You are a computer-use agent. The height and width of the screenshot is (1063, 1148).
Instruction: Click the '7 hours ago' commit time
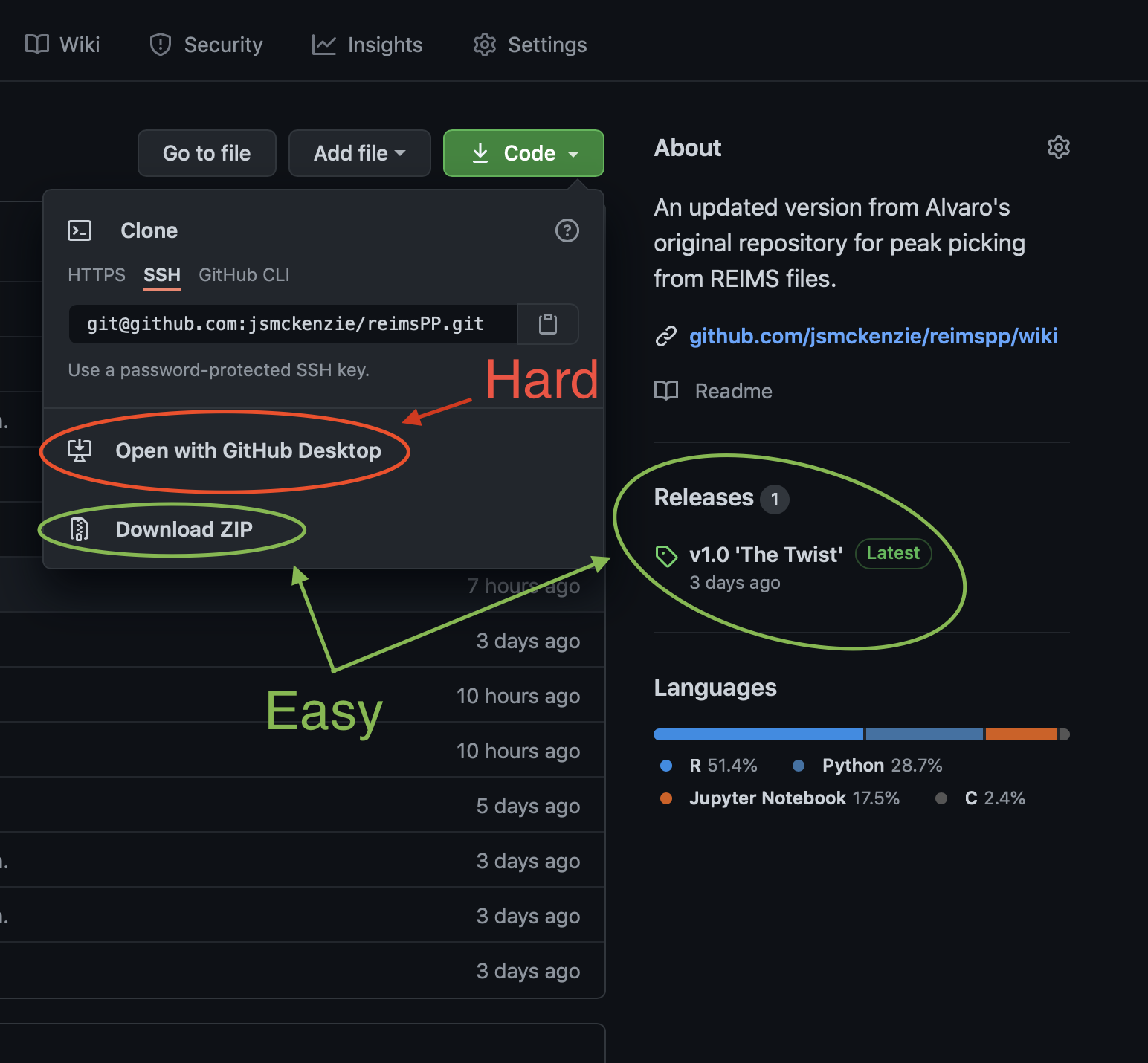click(523, 587)
